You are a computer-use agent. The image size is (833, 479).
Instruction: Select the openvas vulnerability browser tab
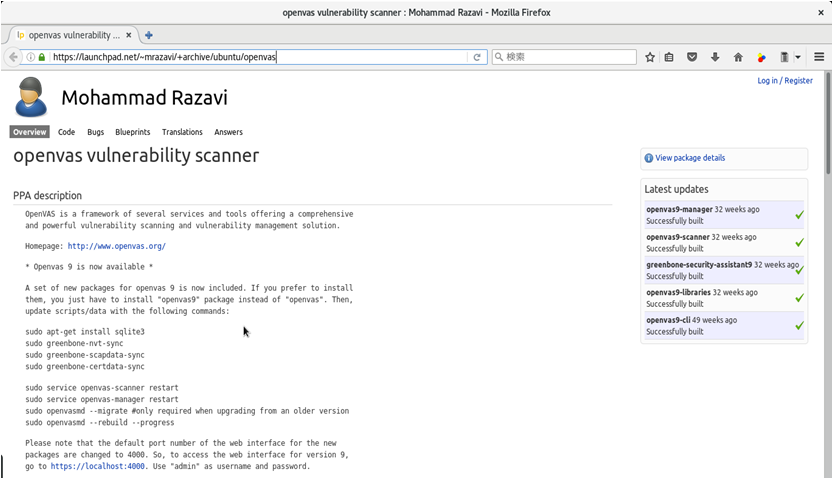click(x=74, y=35)
